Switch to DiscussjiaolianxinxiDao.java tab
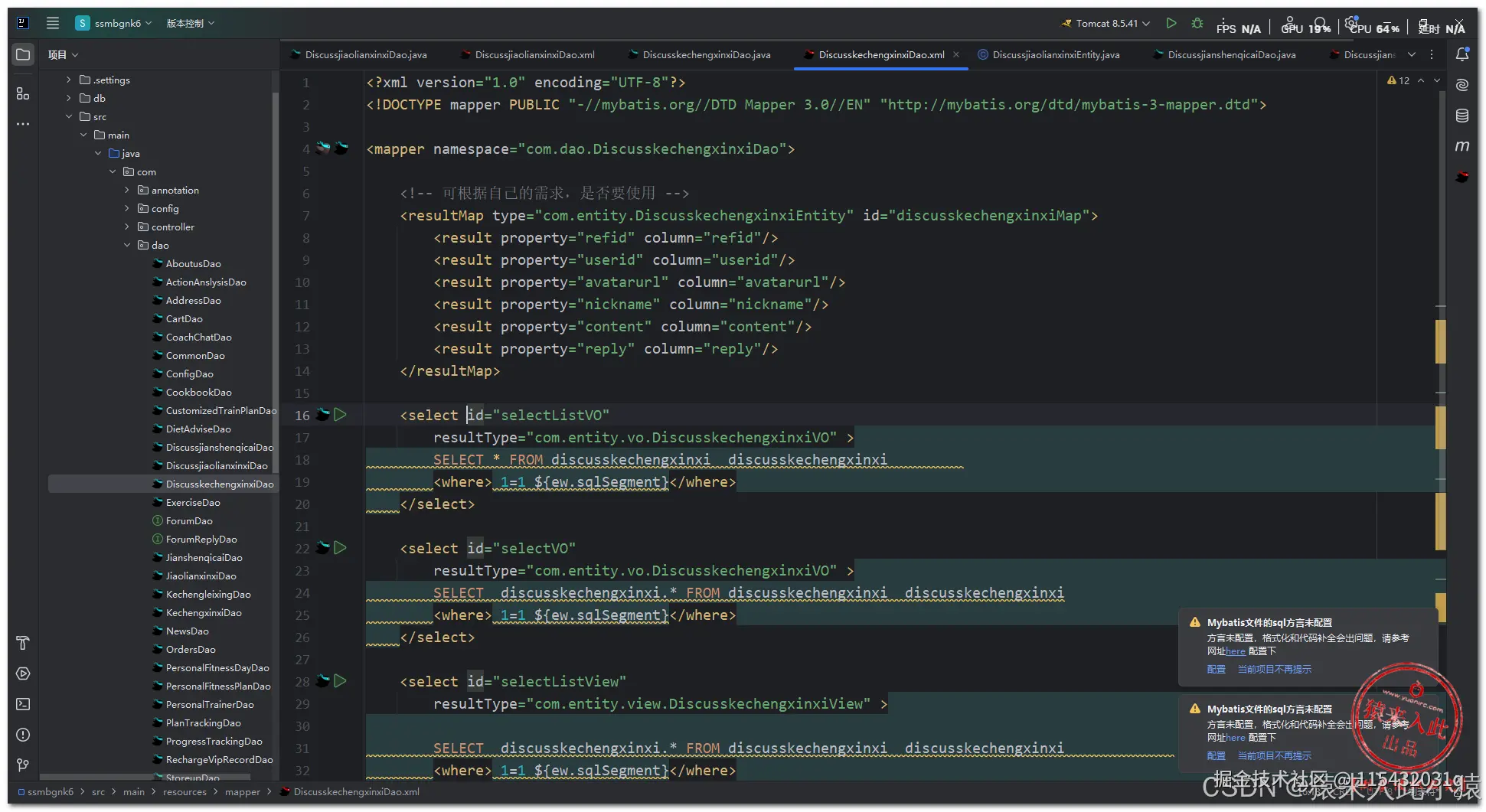 pyautogui.click(x=358, y=54)
